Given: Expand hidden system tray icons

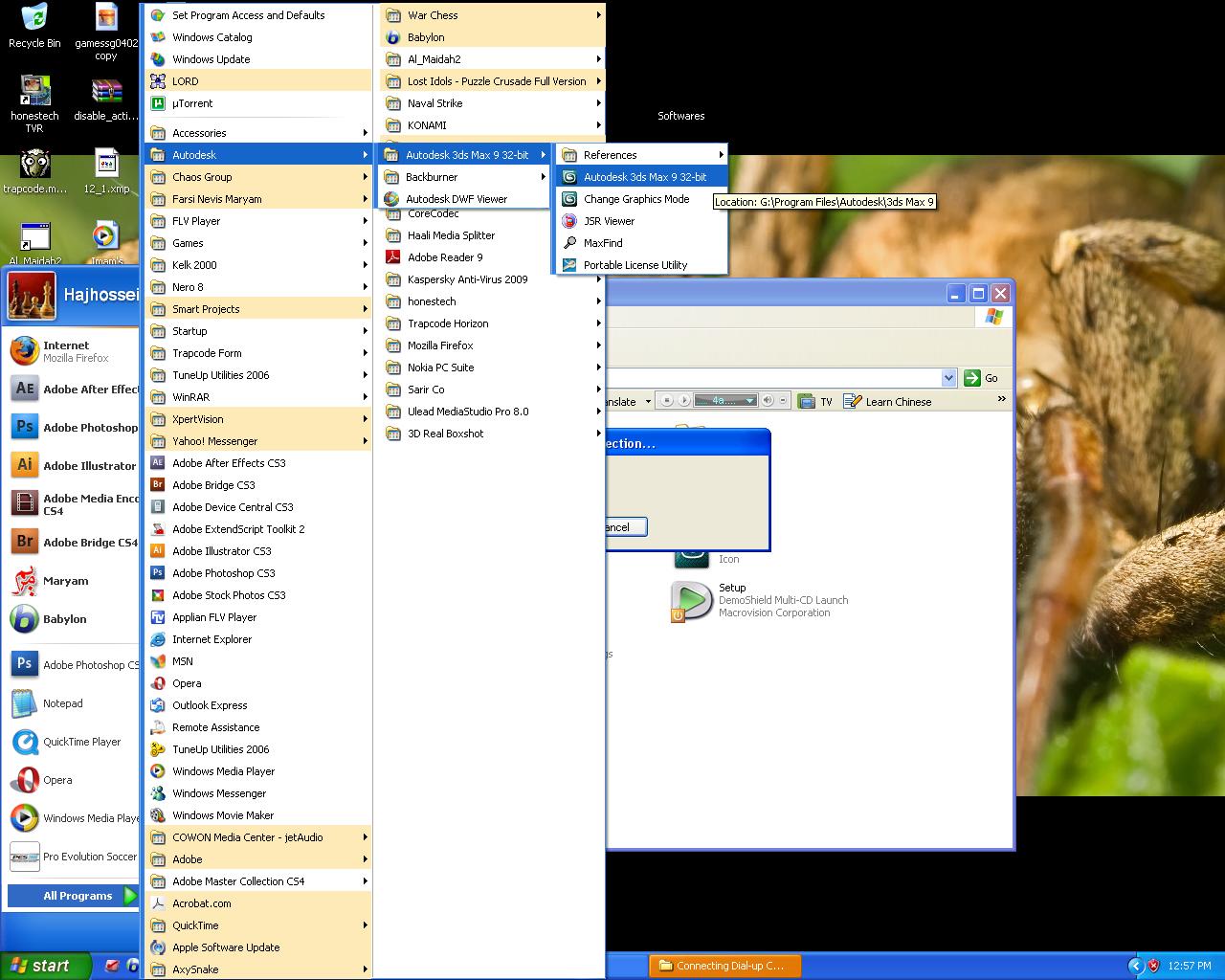Looking at the screenshot, I should pos(1135,966).
